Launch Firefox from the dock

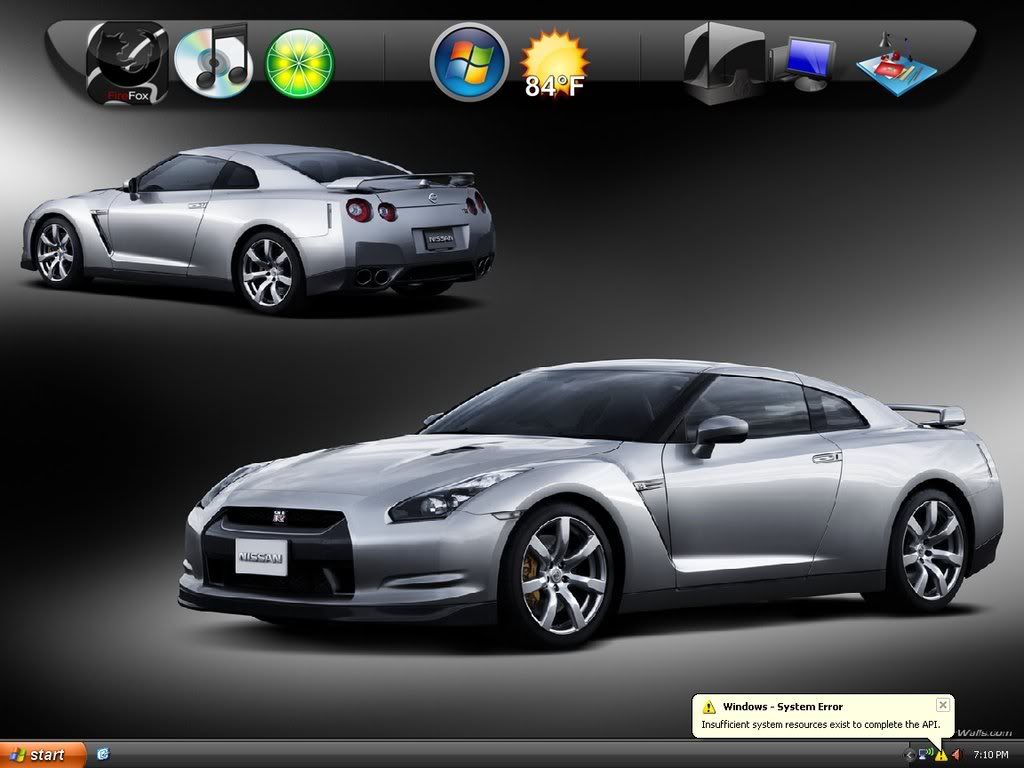(x=127, y=63)
